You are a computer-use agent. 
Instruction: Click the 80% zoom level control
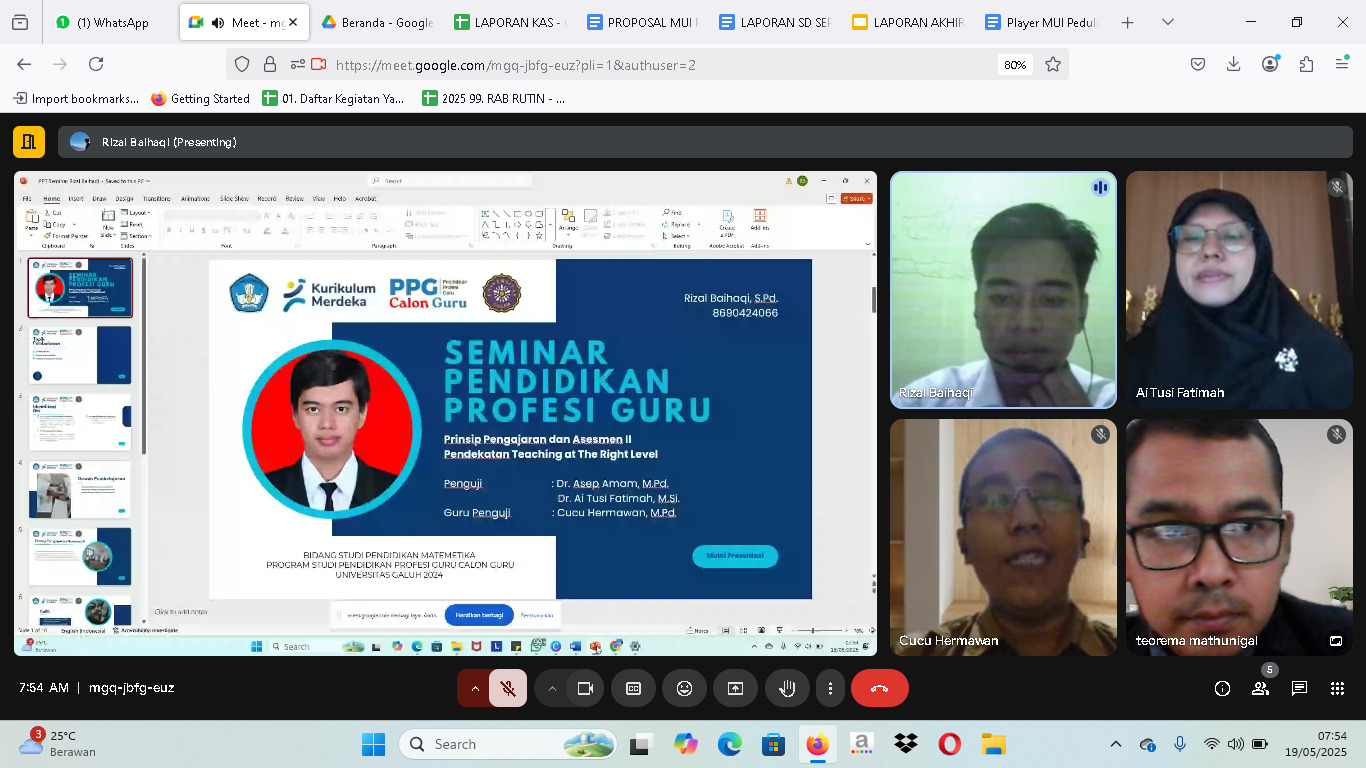pos(1013,63)
